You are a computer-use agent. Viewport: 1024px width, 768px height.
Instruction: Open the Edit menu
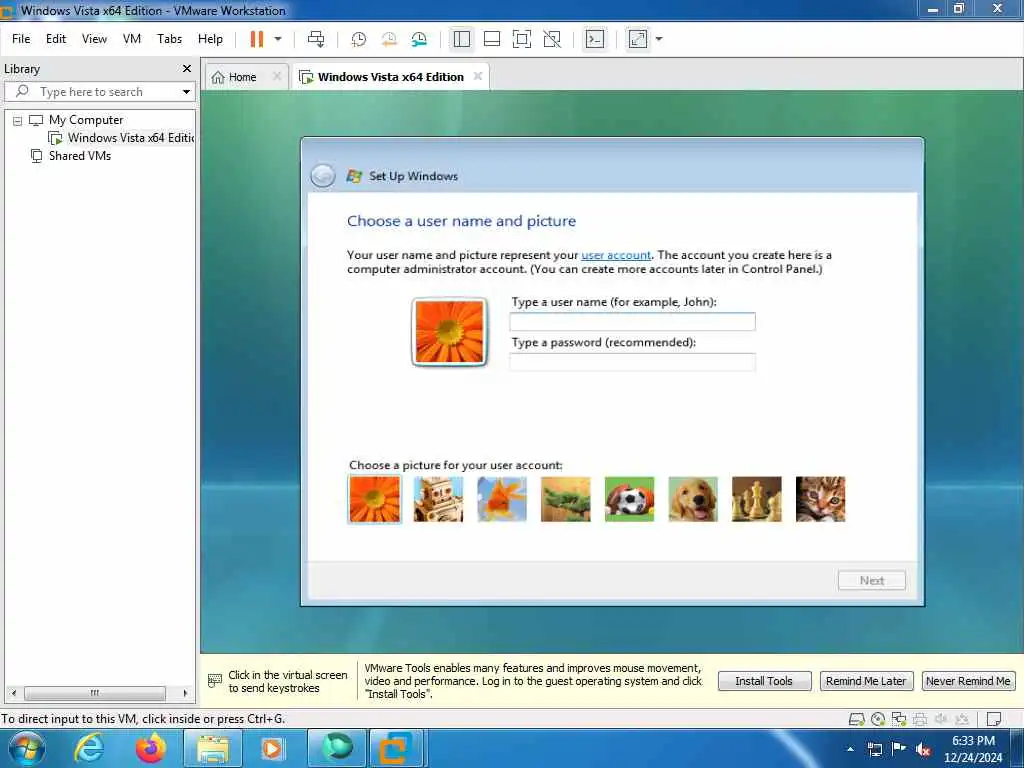[56, 39]
